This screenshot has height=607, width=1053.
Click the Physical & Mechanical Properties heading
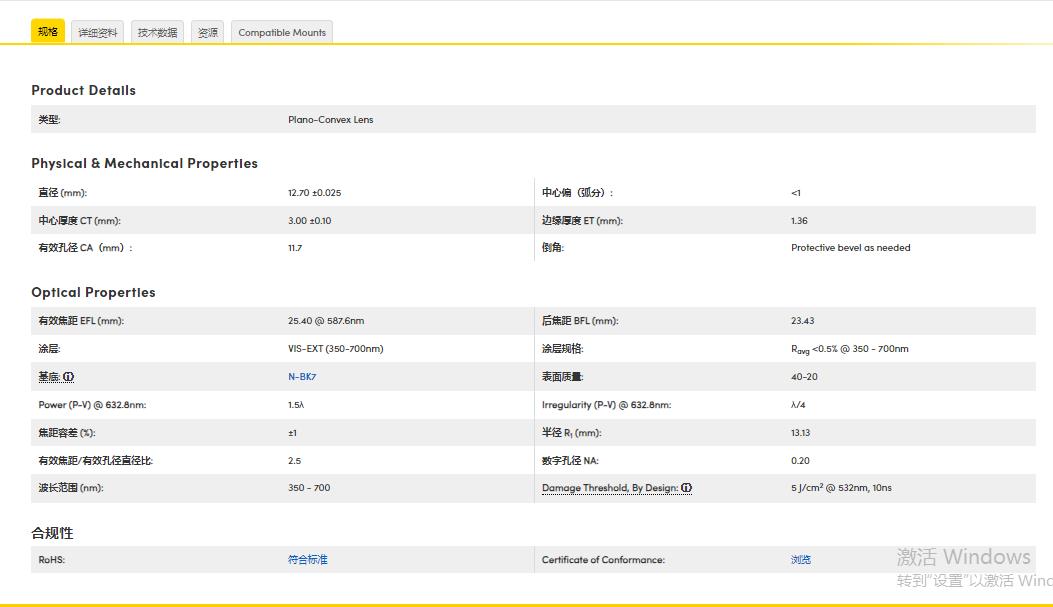[144, 163]
